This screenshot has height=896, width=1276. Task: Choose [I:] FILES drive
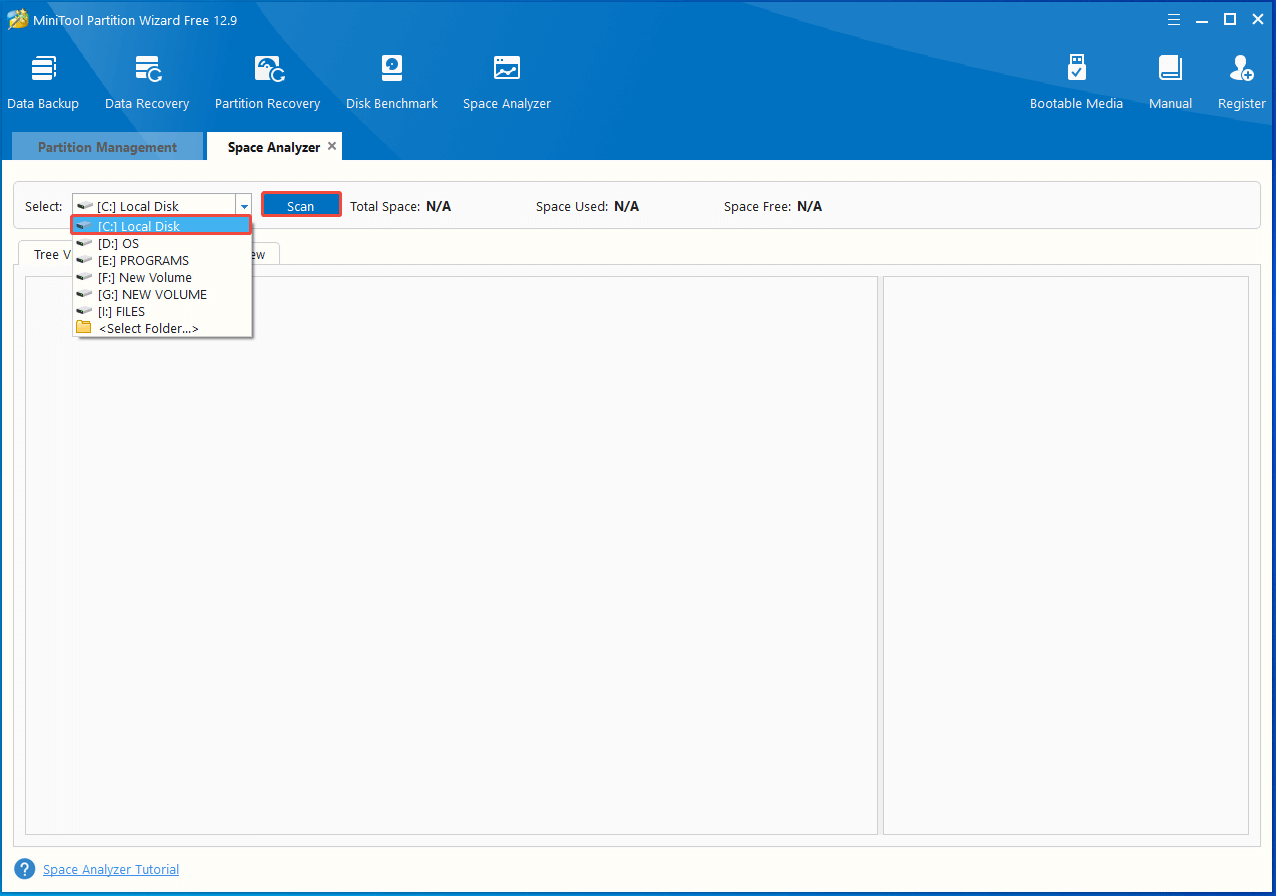tap(161, 311)
